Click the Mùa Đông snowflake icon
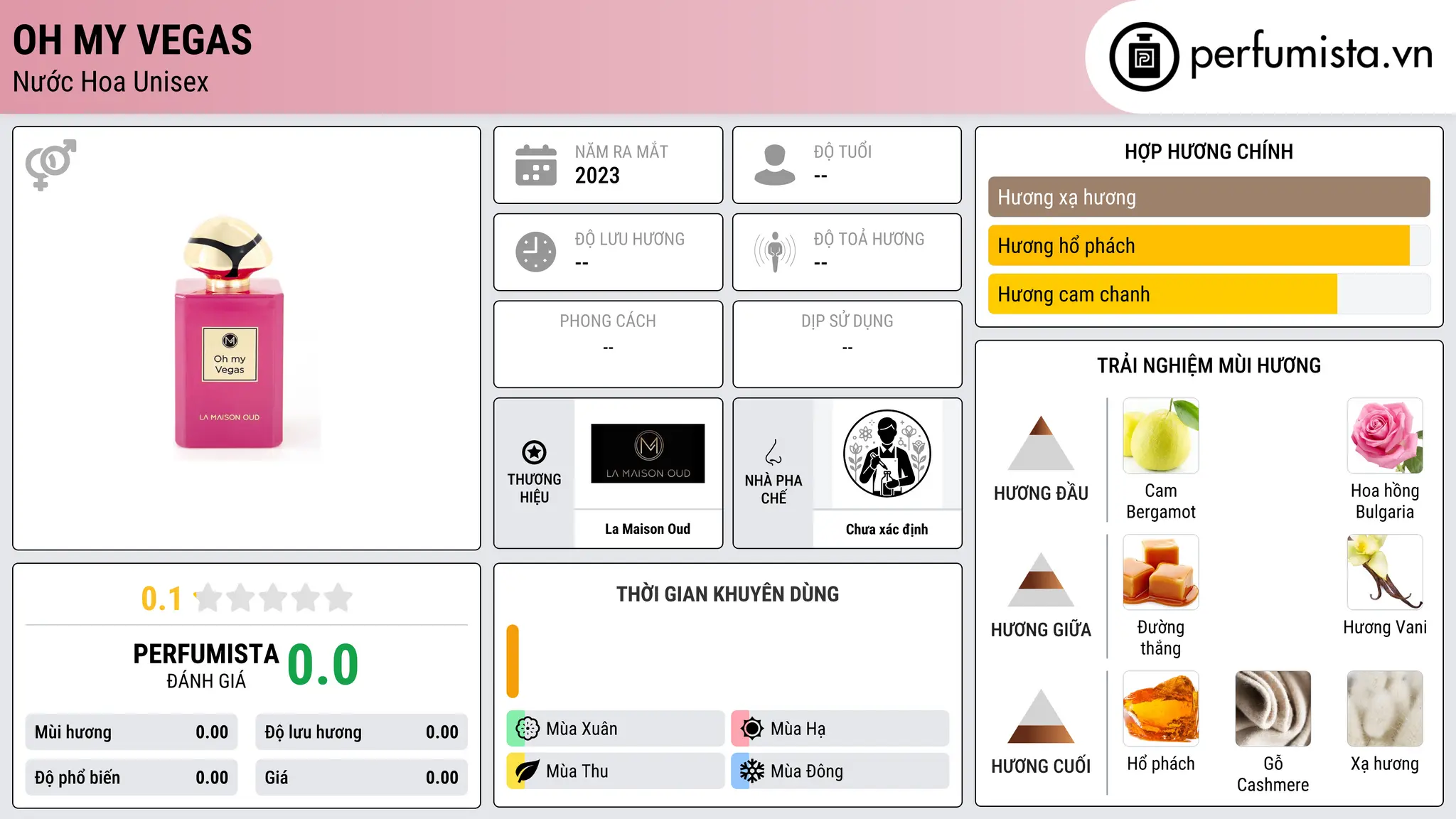 pyautogui.click(x=752, y=771)
